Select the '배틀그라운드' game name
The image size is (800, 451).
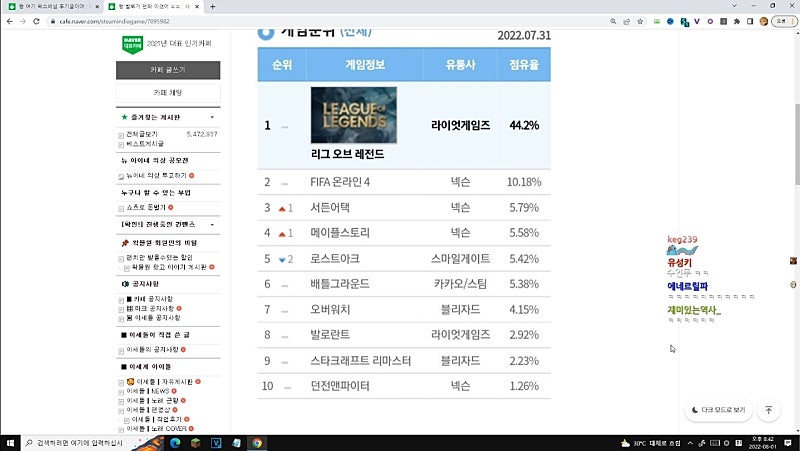click(x=340, y=284)
